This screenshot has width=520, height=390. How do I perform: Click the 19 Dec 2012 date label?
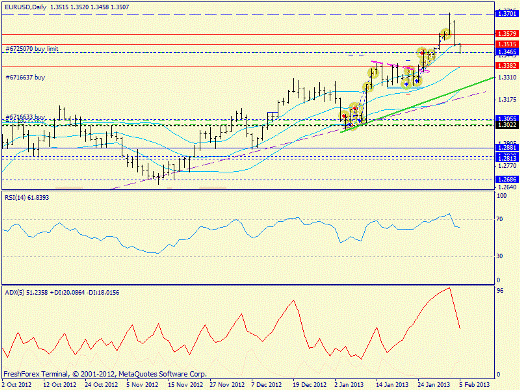(x=310, y=384)
